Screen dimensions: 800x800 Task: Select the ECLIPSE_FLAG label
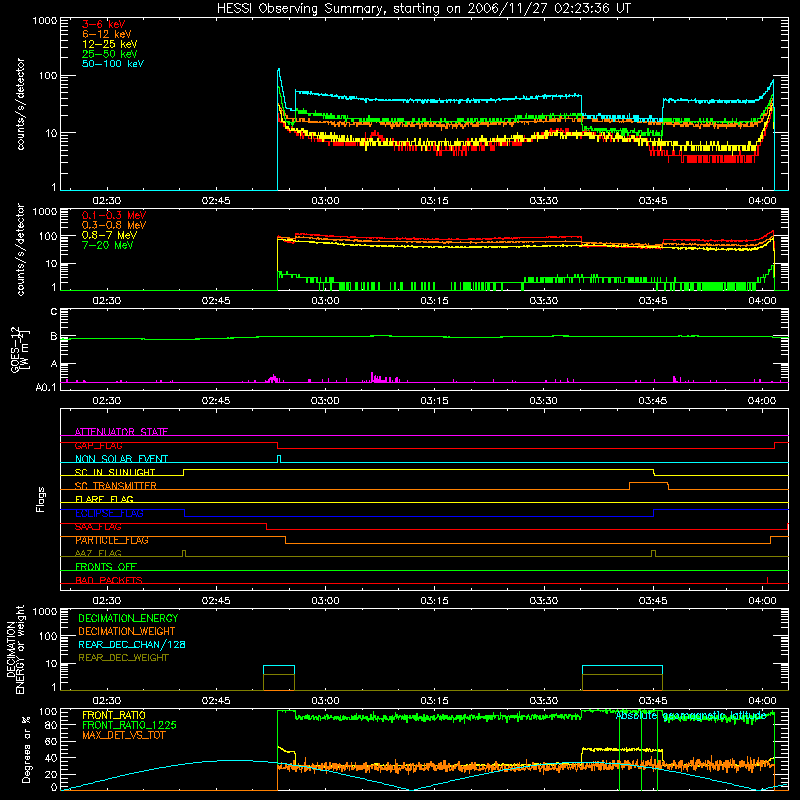(x=109, y=513)
